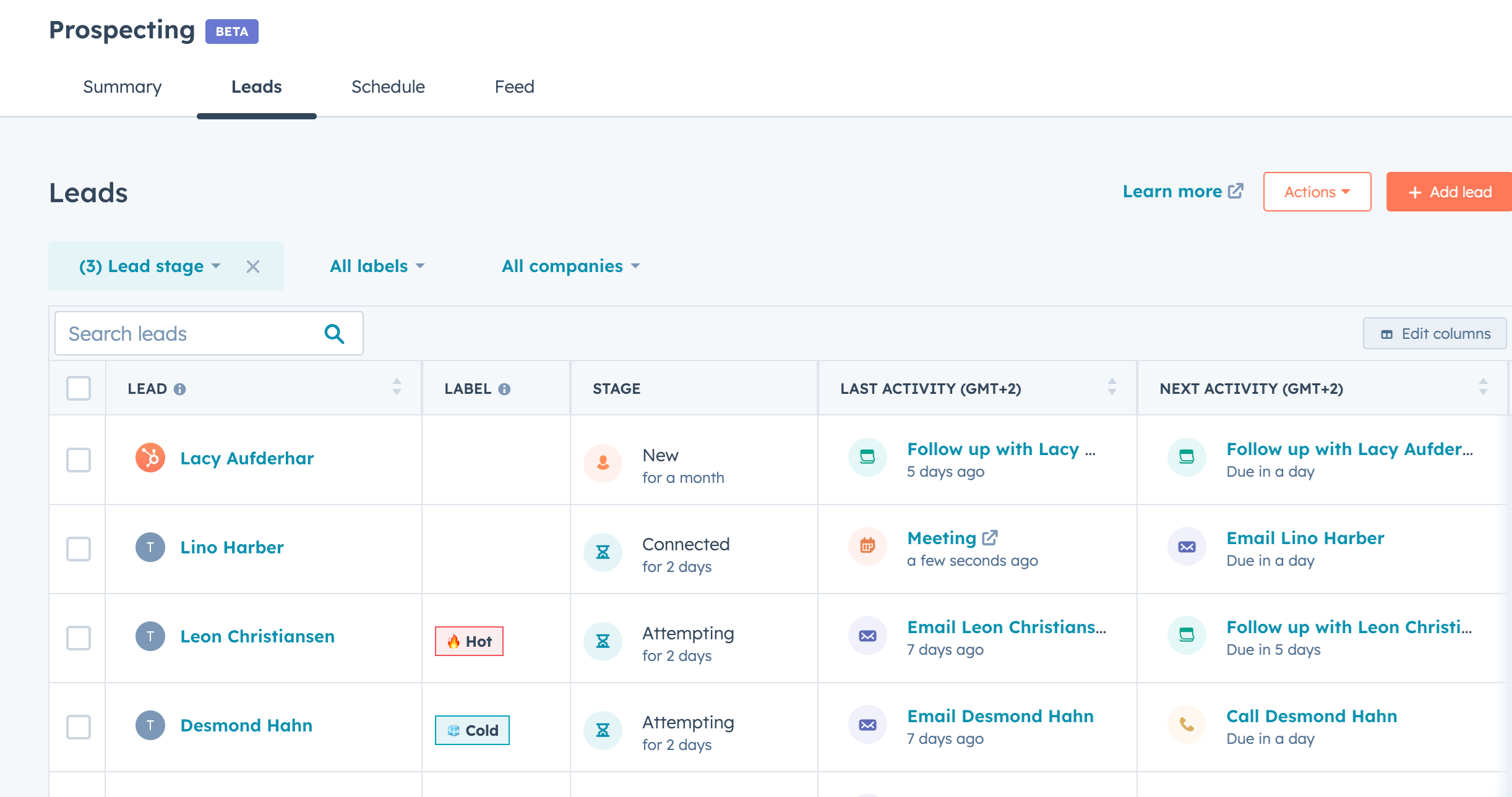Click the BETA badge next to Prospecting

pyautogui.click(x=232, y=32)
